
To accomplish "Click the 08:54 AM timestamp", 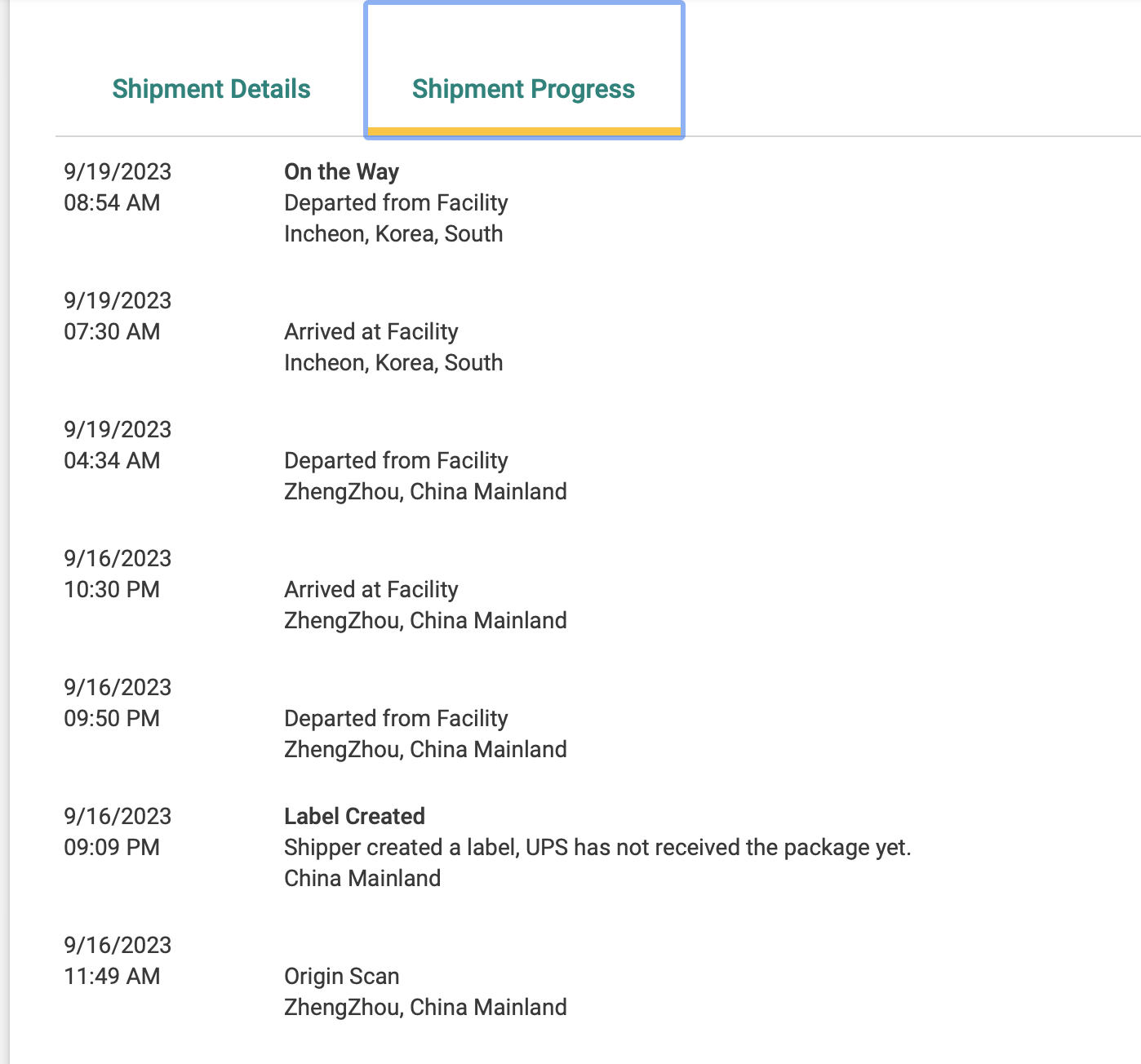I will [x=112, y=203].
